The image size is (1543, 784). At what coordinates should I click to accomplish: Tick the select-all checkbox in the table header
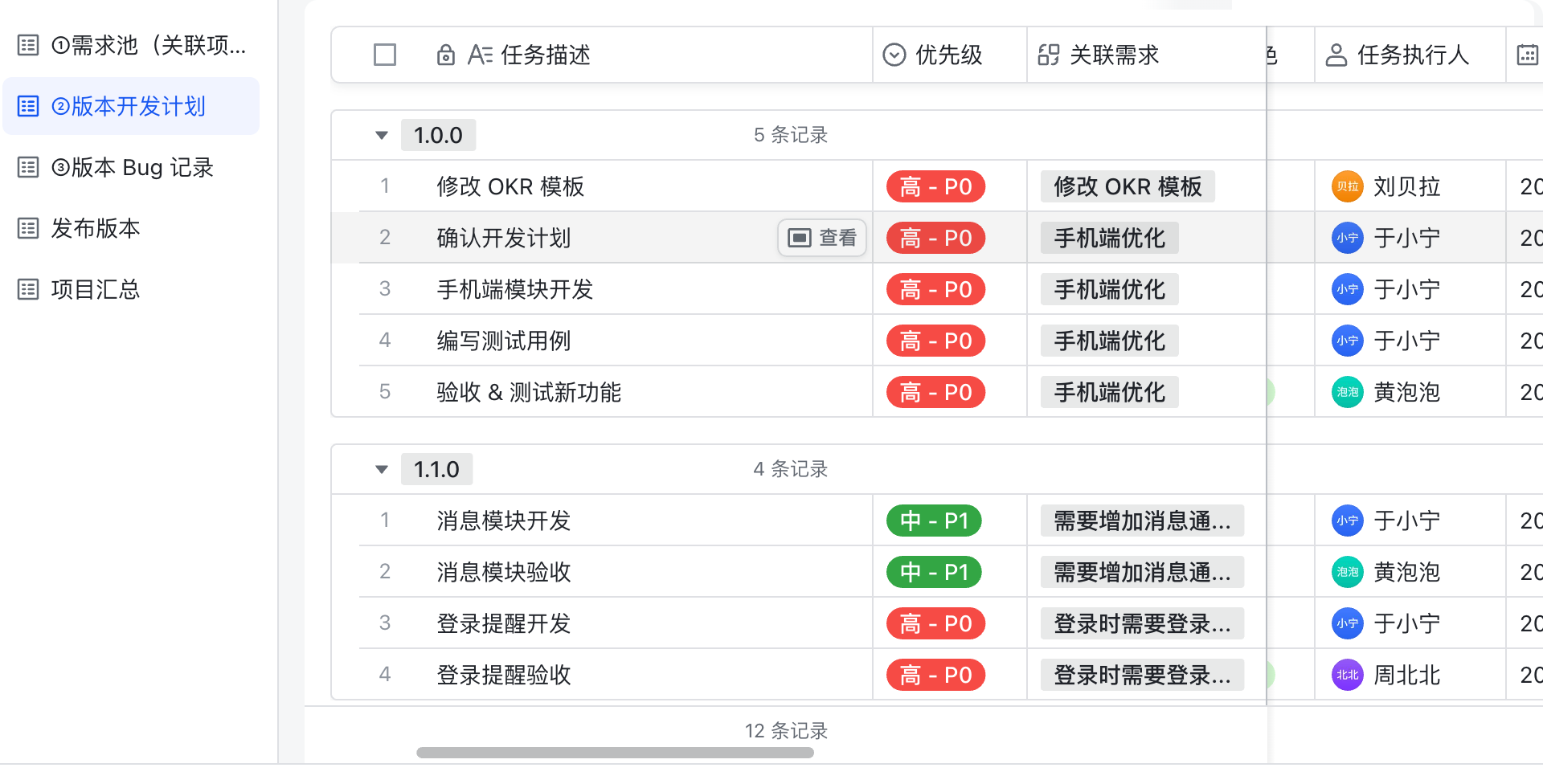coord(384,55)
